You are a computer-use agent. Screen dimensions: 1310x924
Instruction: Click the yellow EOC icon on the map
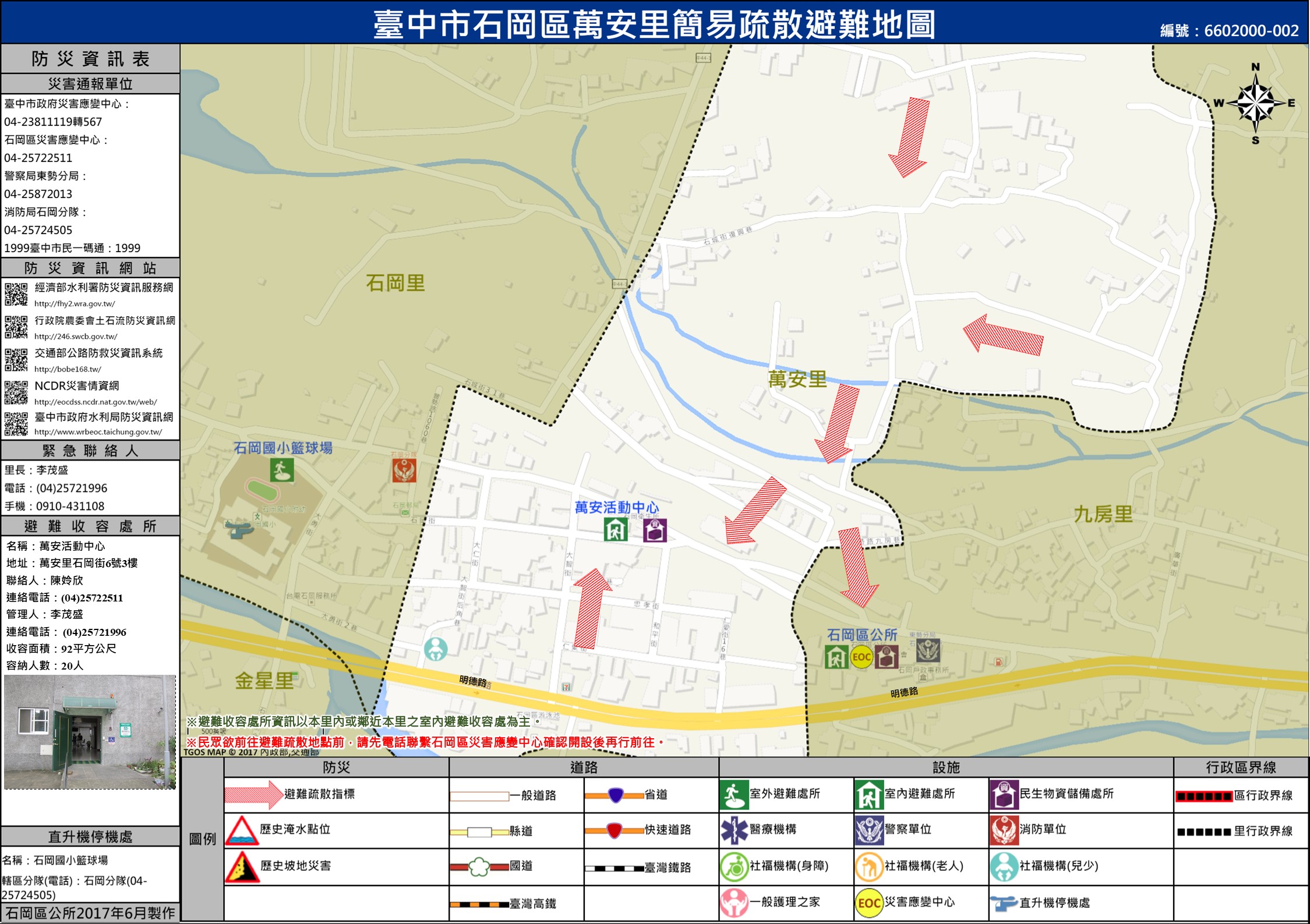click(x=861, y=657)
